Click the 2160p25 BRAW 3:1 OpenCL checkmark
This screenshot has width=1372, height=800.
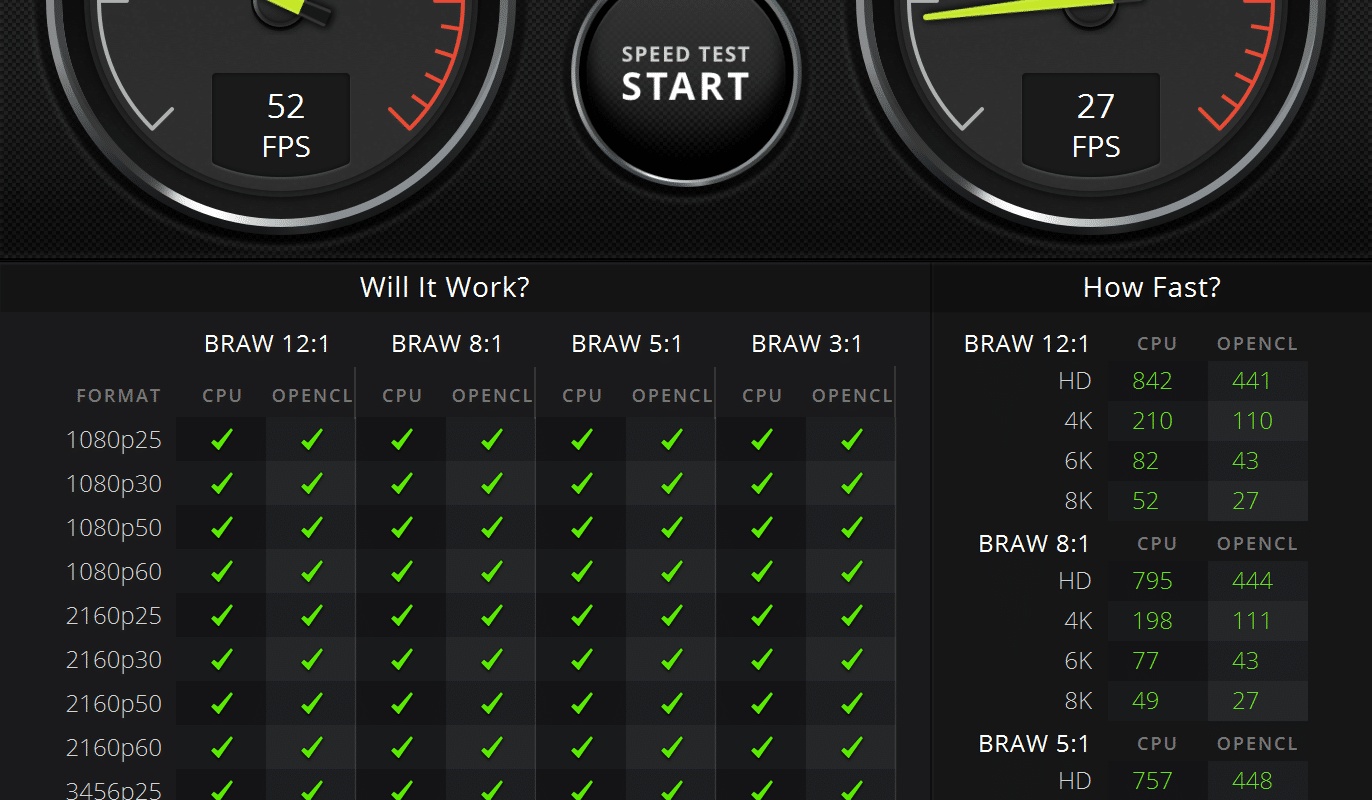click(x=852, y=615)
